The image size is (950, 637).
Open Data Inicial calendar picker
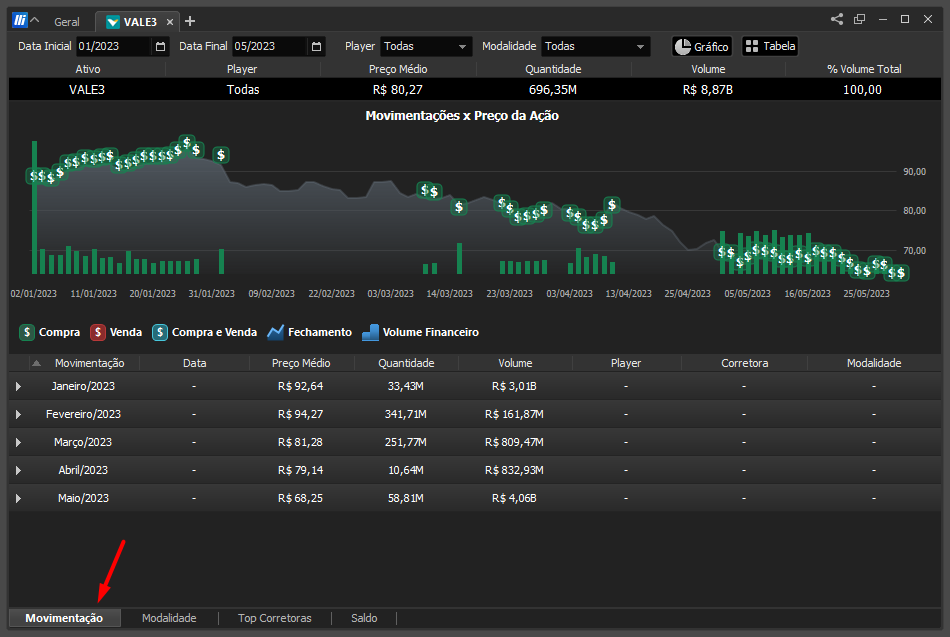[160, 47]
